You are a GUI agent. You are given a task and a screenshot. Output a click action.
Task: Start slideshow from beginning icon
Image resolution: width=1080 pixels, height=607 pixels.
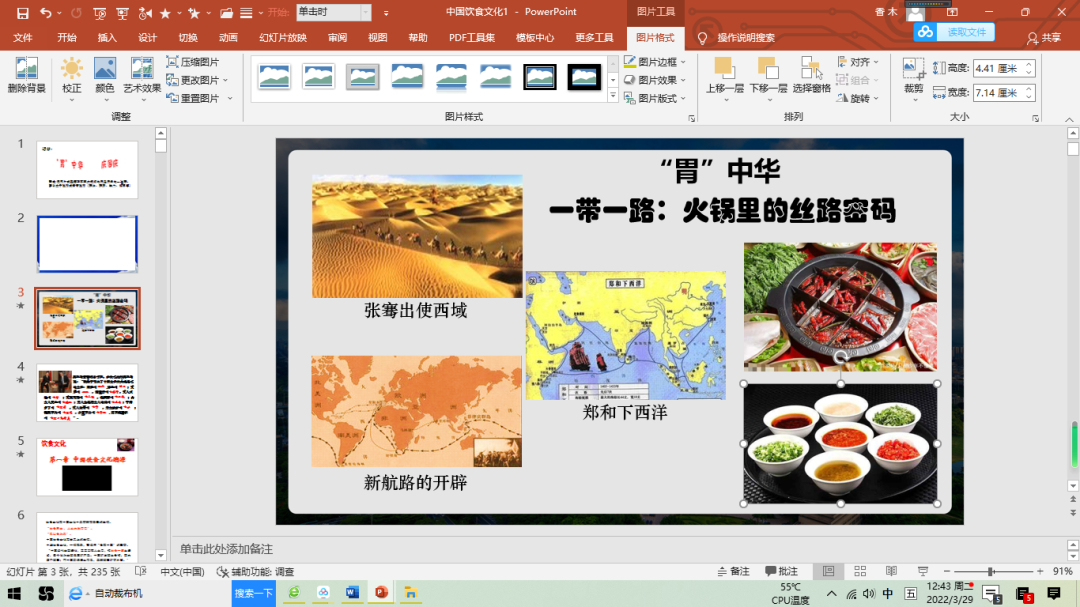pyautogui.click(x=99, y=12)
